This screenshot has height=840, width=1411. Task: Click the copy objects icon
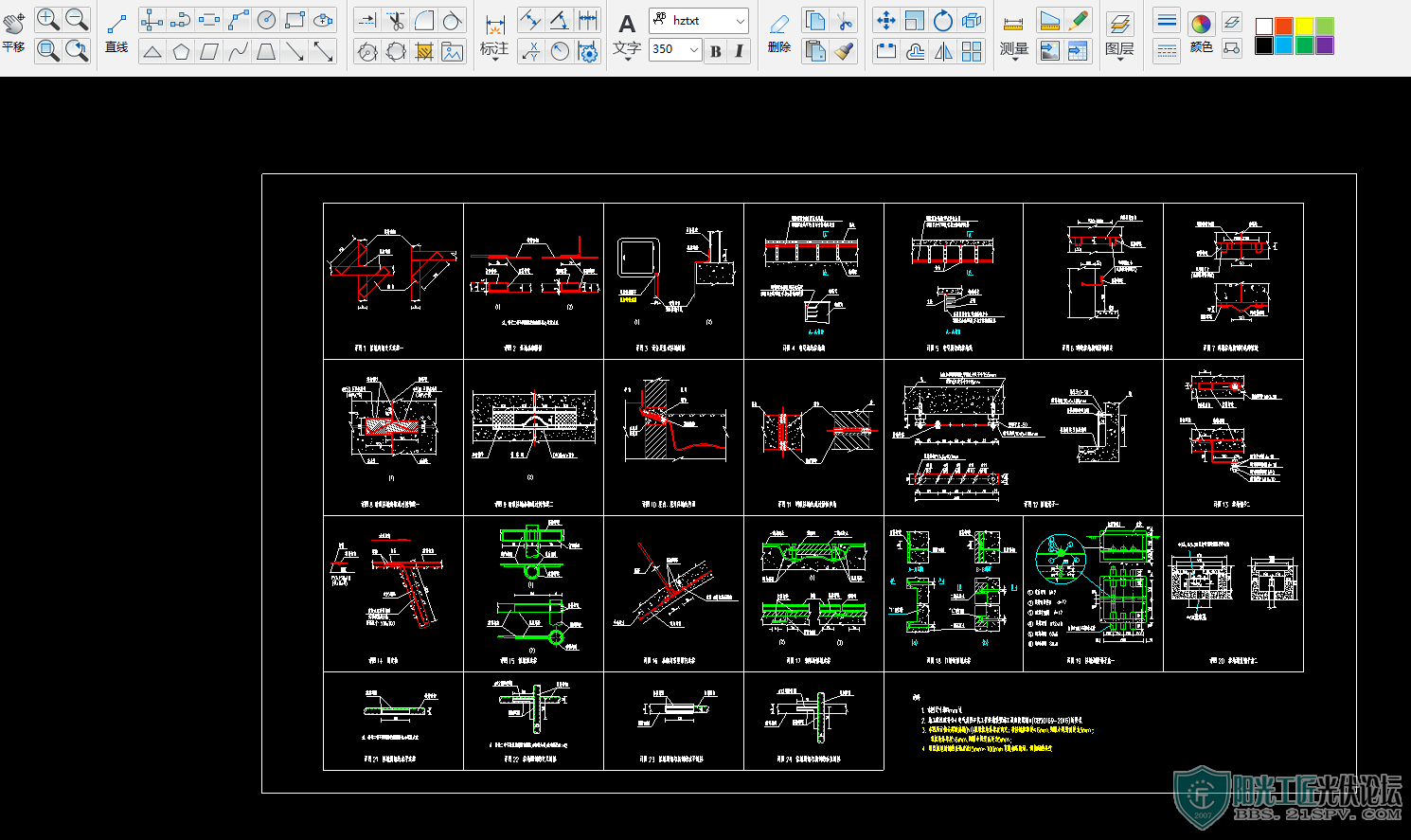pos(815,20)
